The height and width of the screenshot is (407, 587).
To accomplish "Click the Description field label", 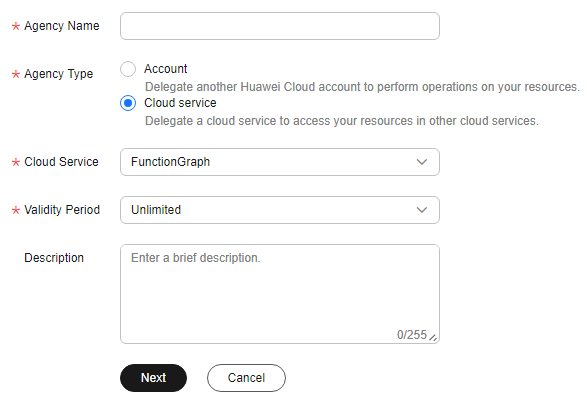I will [54, 258].
